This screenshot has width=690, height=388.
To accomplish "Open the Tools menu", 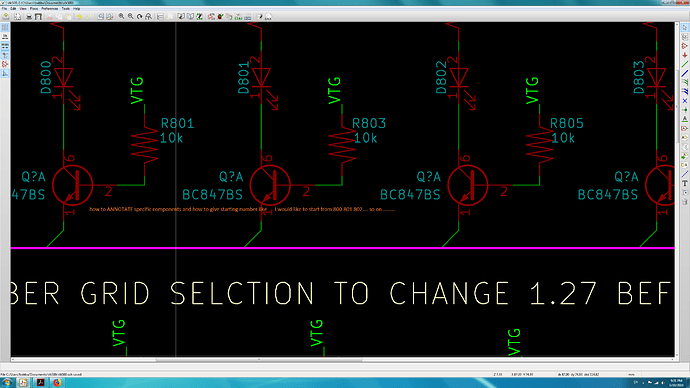I will 66,8.
